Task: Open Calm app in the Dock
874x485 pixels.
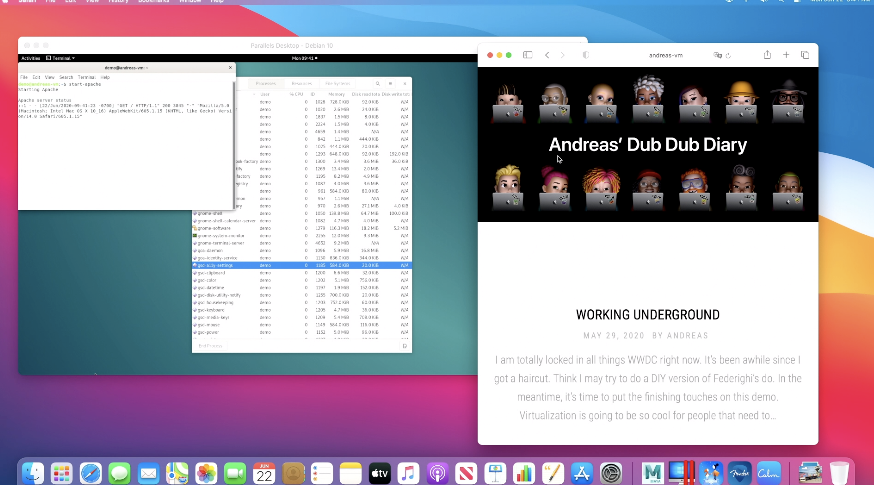Action: click(769, 473)
